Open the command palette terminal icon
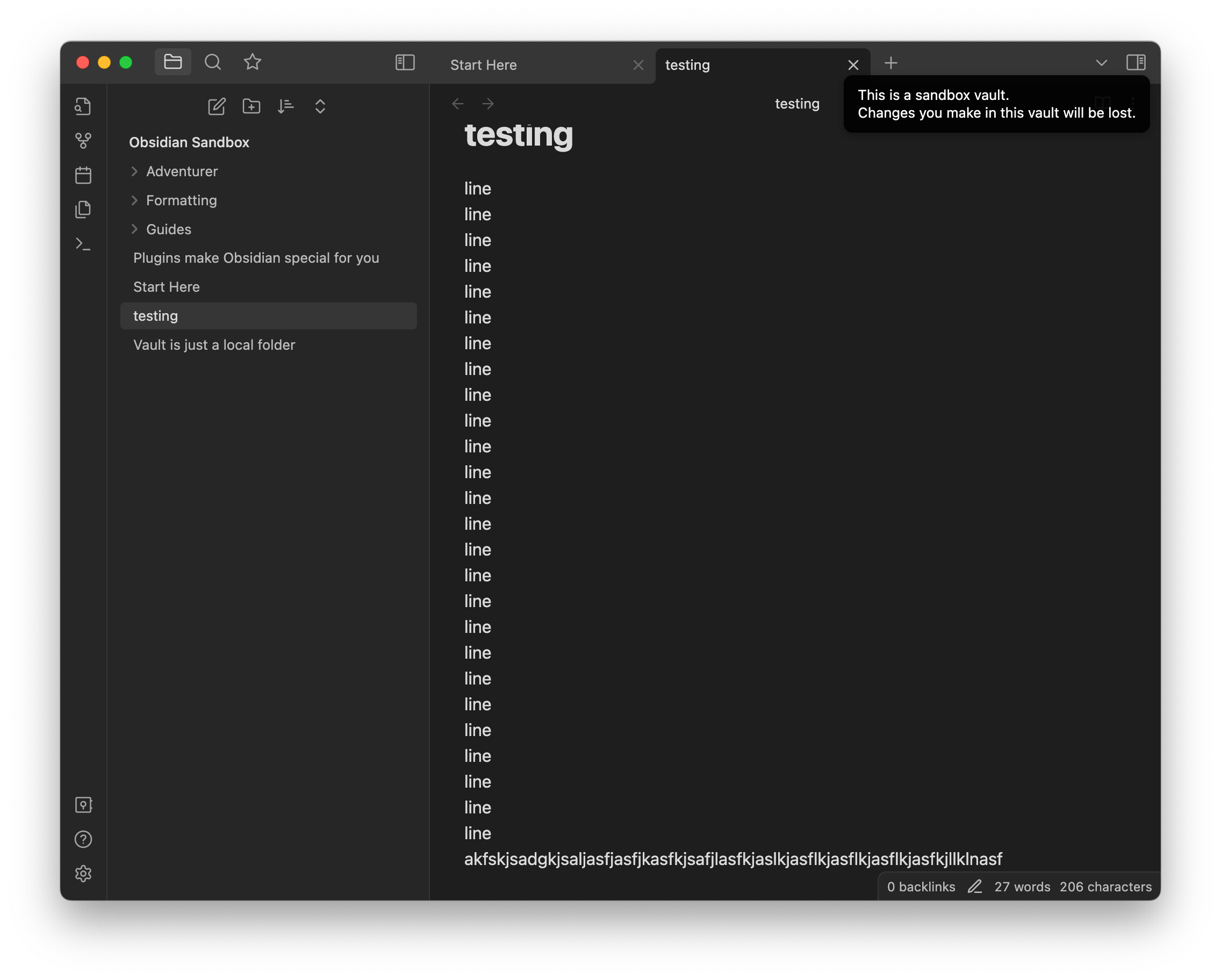This screenshot has height=980, width=1221. point(83,243)
